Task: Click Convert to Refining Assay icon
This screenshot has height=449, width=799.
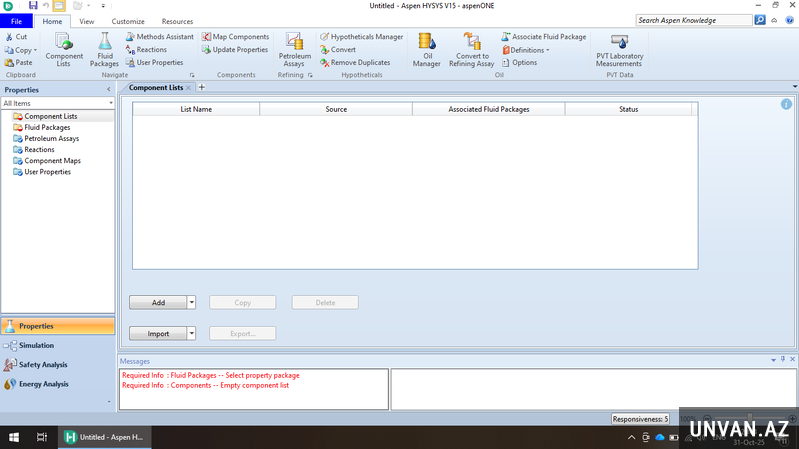Action: click(472, 48)
